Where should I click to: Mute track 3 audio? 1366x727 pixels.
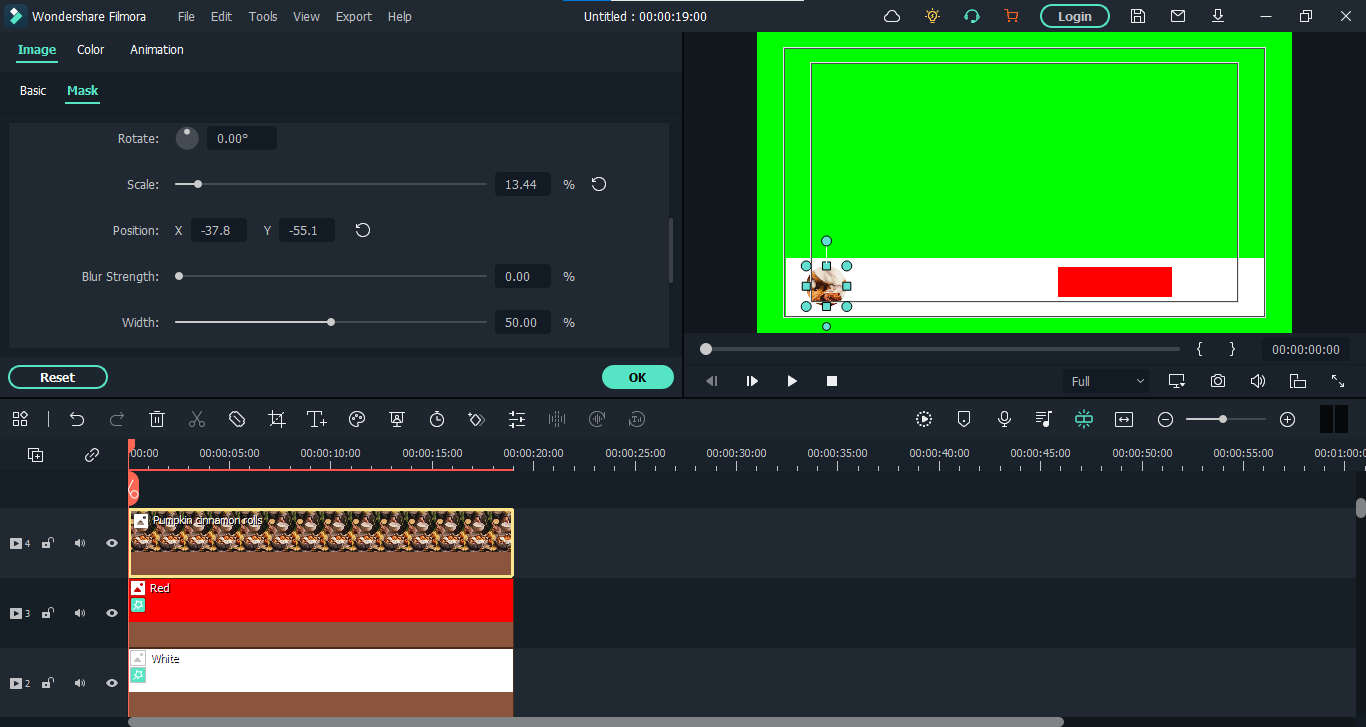[x=80, y=613]
